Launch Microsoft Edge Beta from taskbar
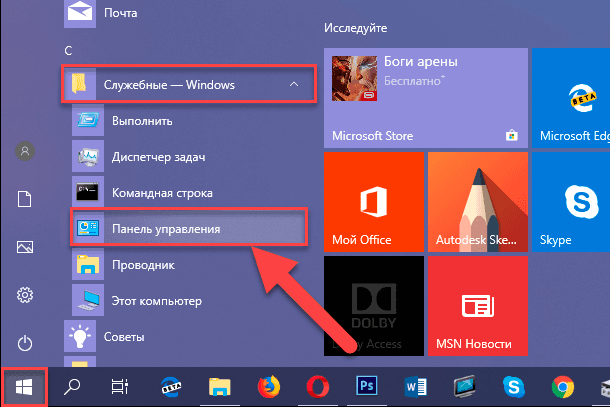This screenshot has width=610, height=407. click(171, 387)
